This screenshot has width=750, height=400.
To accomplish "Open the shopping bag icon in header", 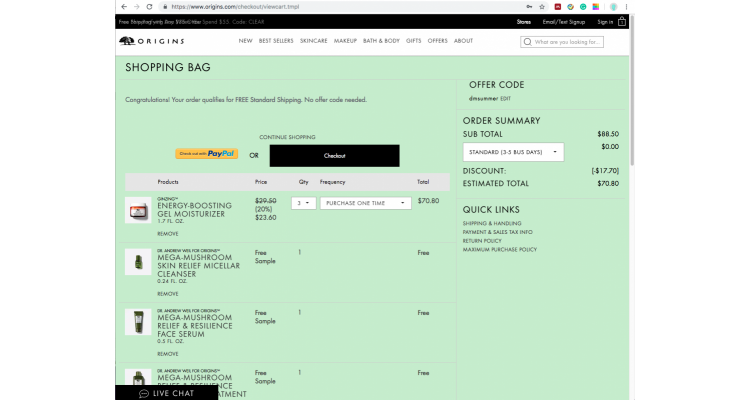I will click(621, 22).
